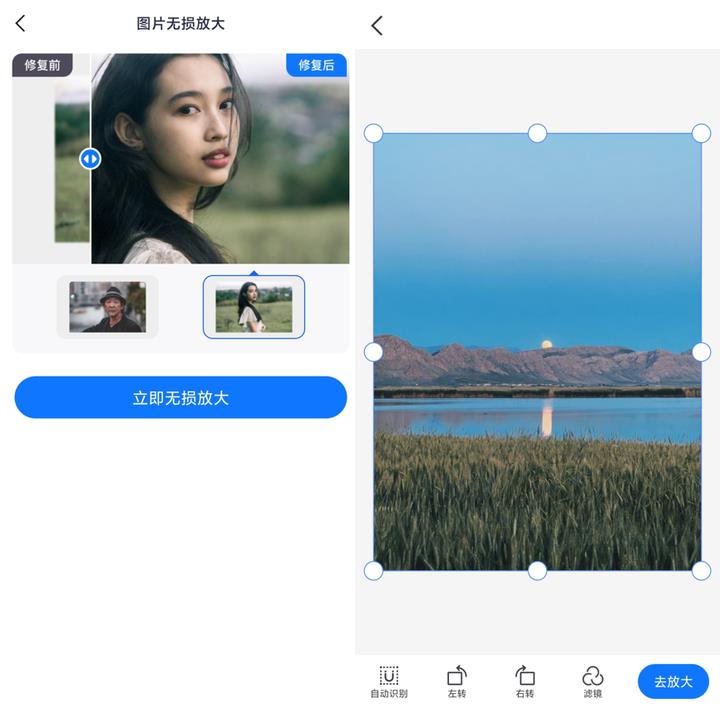Click the restored portrait preview image
The height and width of the screenshot is (709, 720).
220,158
